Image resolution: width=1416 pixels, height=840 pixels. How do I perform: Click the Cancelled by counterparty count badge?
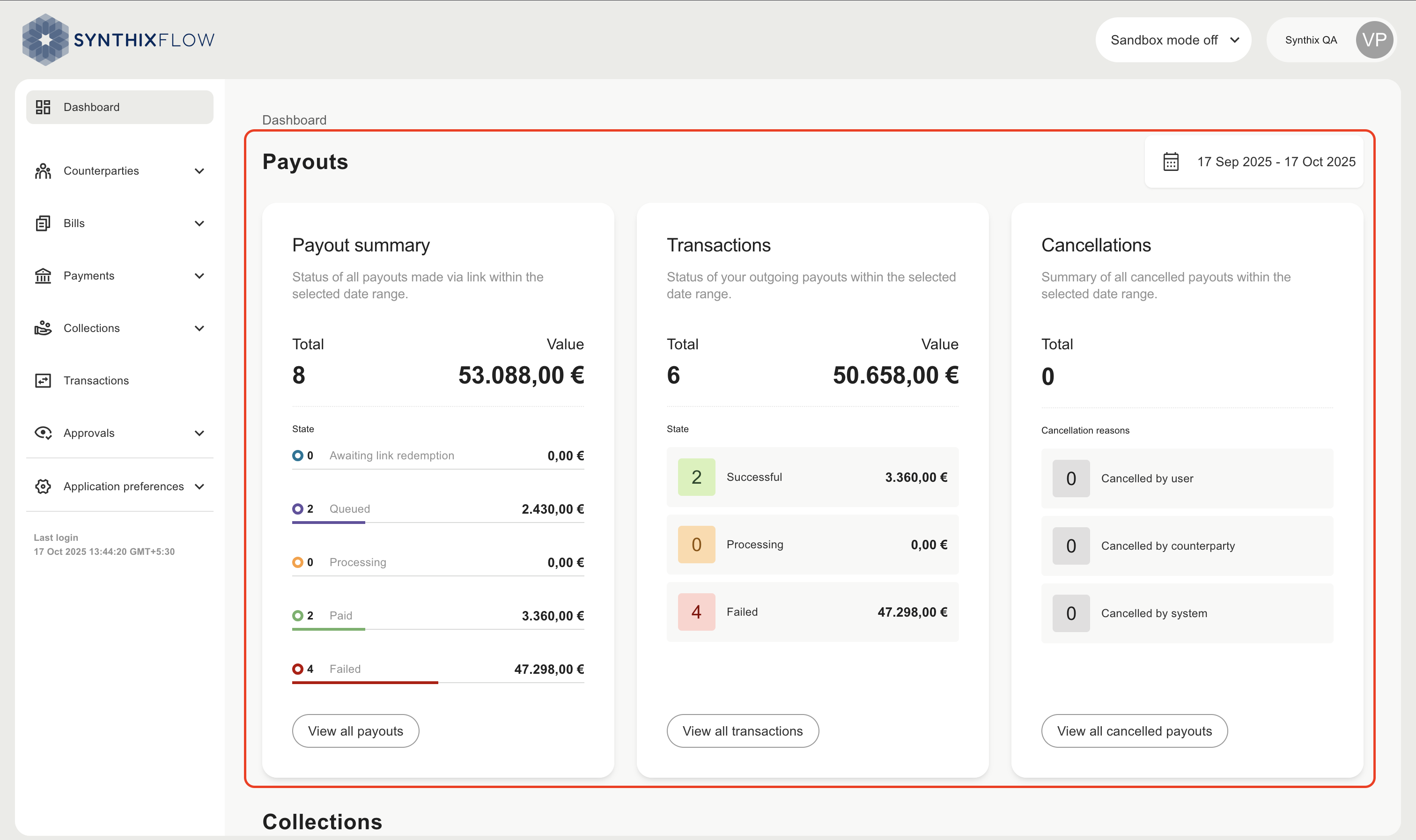pos(1071,545)
